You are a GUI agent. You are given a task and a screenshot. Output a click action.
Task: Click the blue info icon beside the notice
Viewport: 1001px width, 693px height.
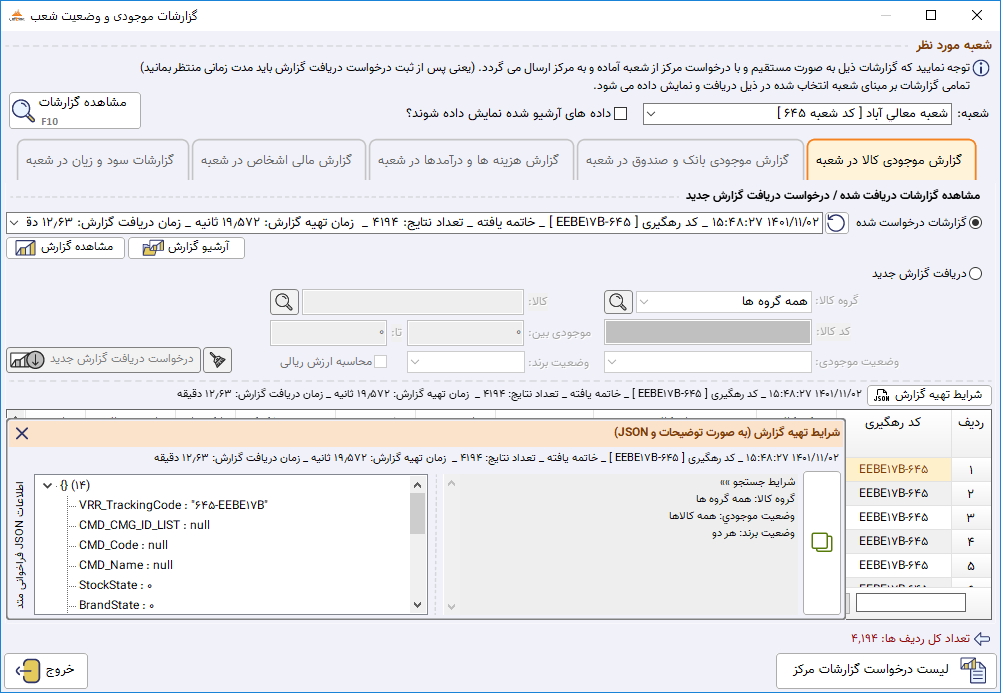[x=981, y=68]
